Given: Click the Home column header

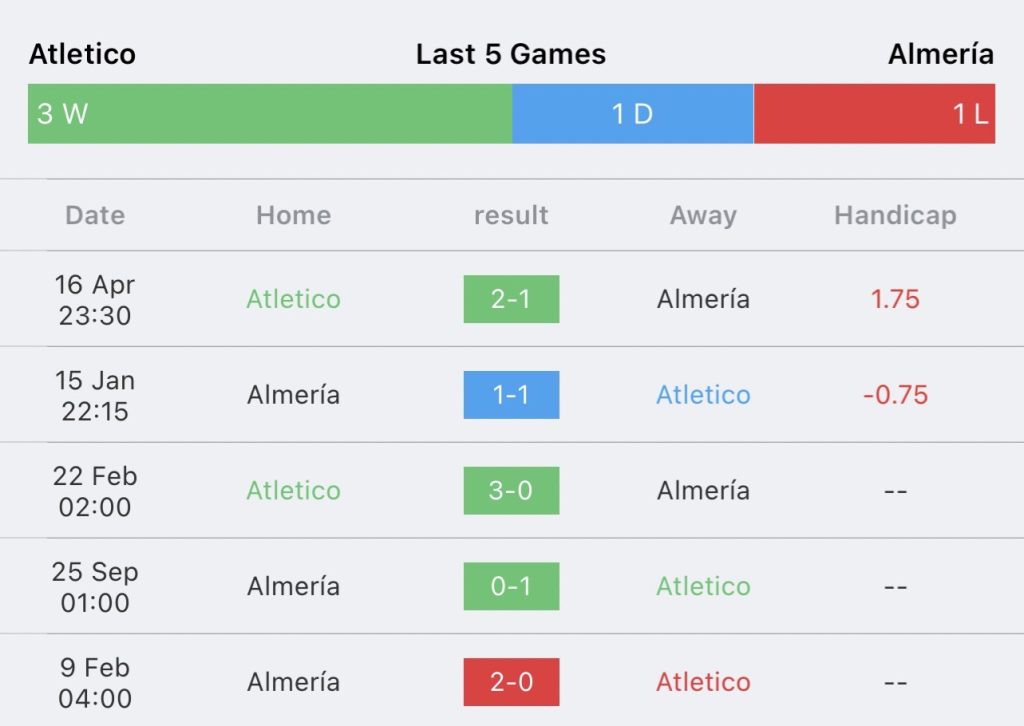Looking at the screenshot, I should [294, 215].
